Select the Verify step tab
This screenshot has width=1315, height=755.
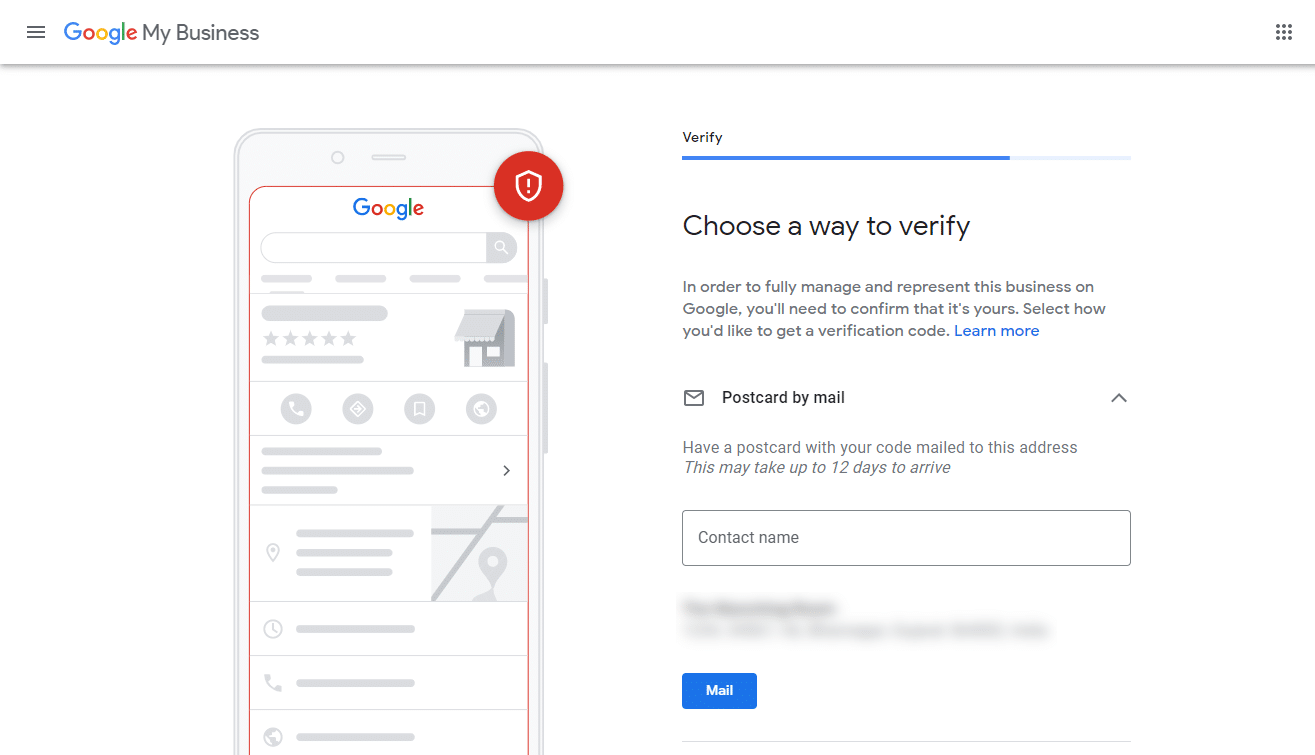coord(702,137)
